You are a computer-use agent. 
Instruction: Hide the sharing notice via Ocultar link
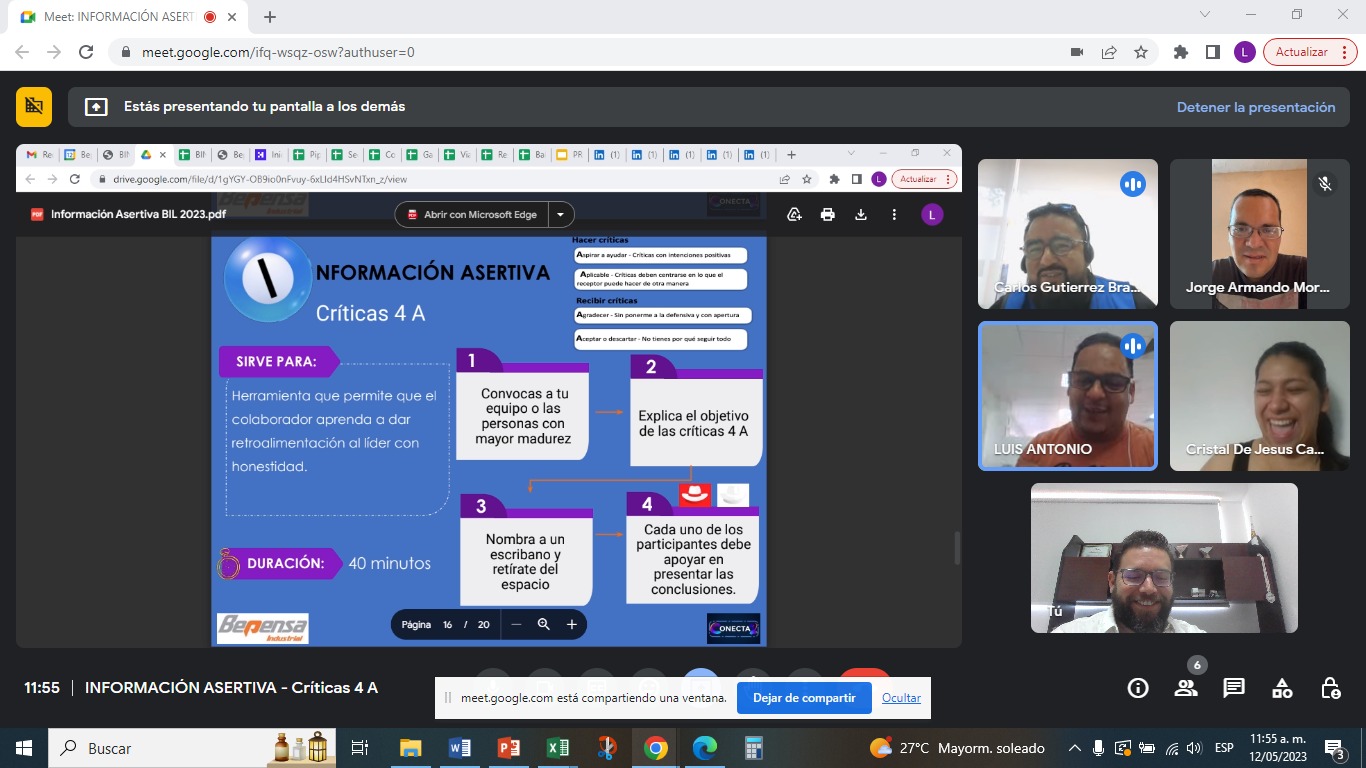point(901,698)
